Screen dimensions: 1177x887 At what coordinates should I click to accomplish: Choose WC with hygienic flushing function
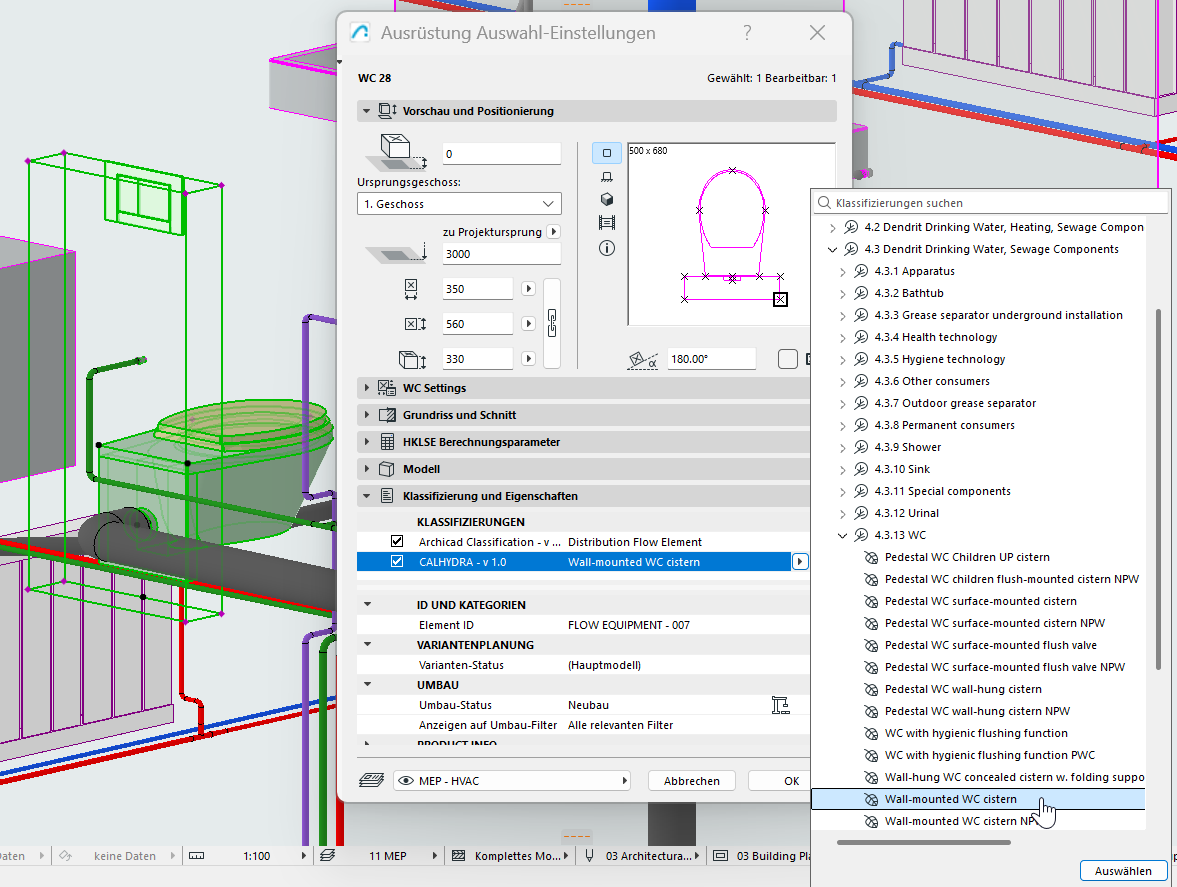976,733
